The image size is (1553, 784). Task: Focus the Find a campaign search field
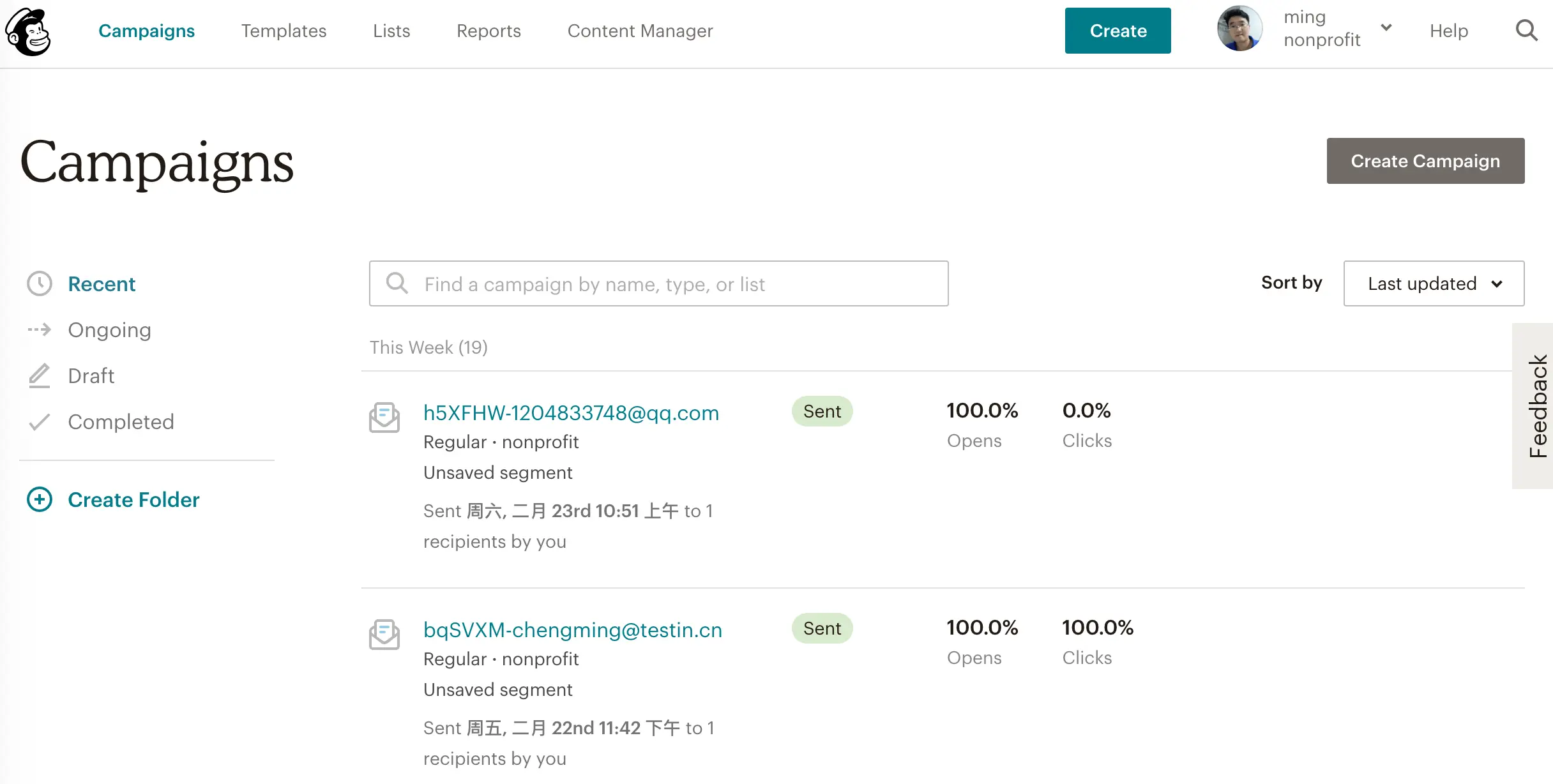pyautogui.click(x=658, y=283)
